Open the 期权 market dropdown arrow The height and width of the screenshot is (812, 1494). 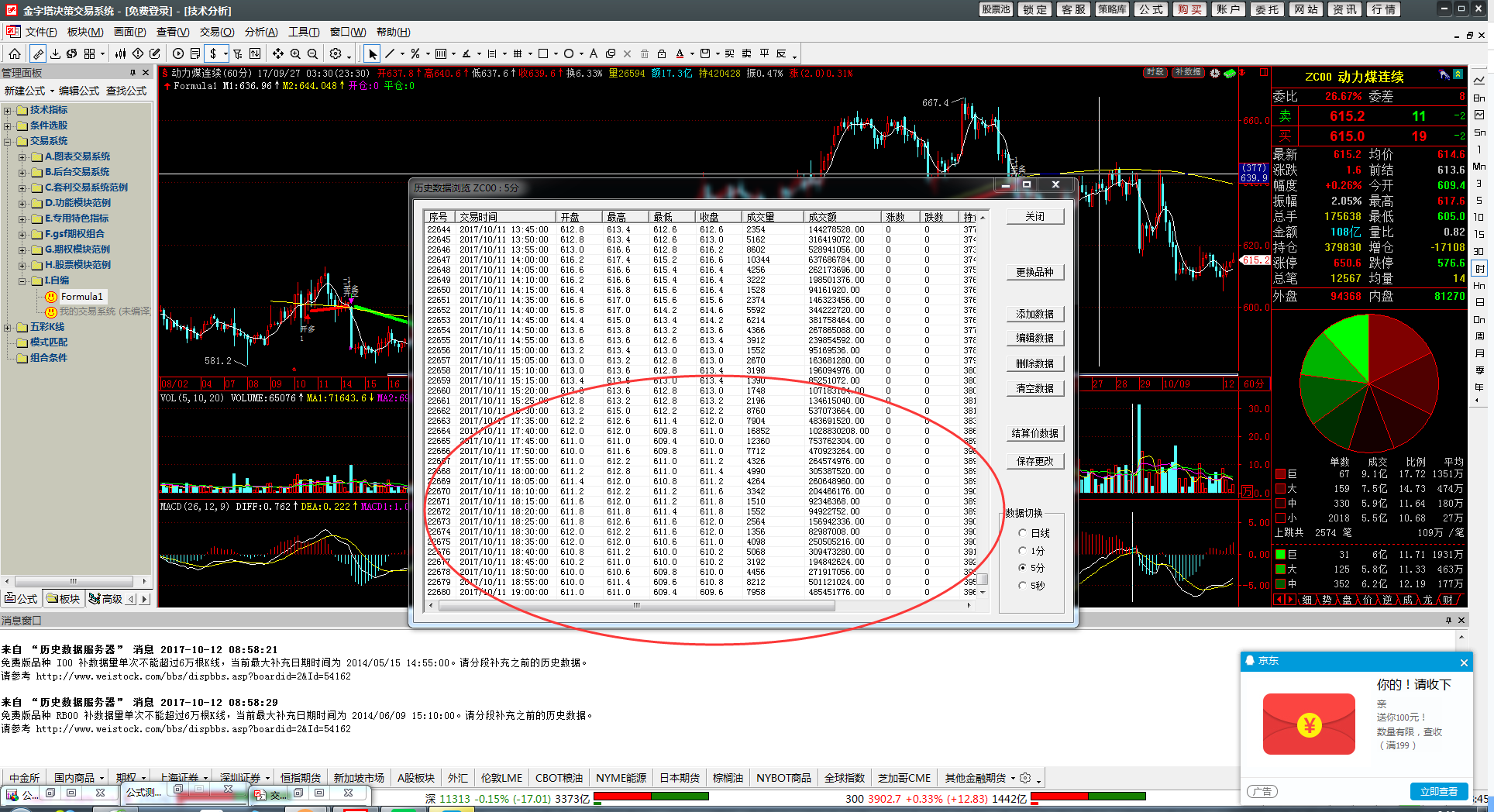(143, 778)
